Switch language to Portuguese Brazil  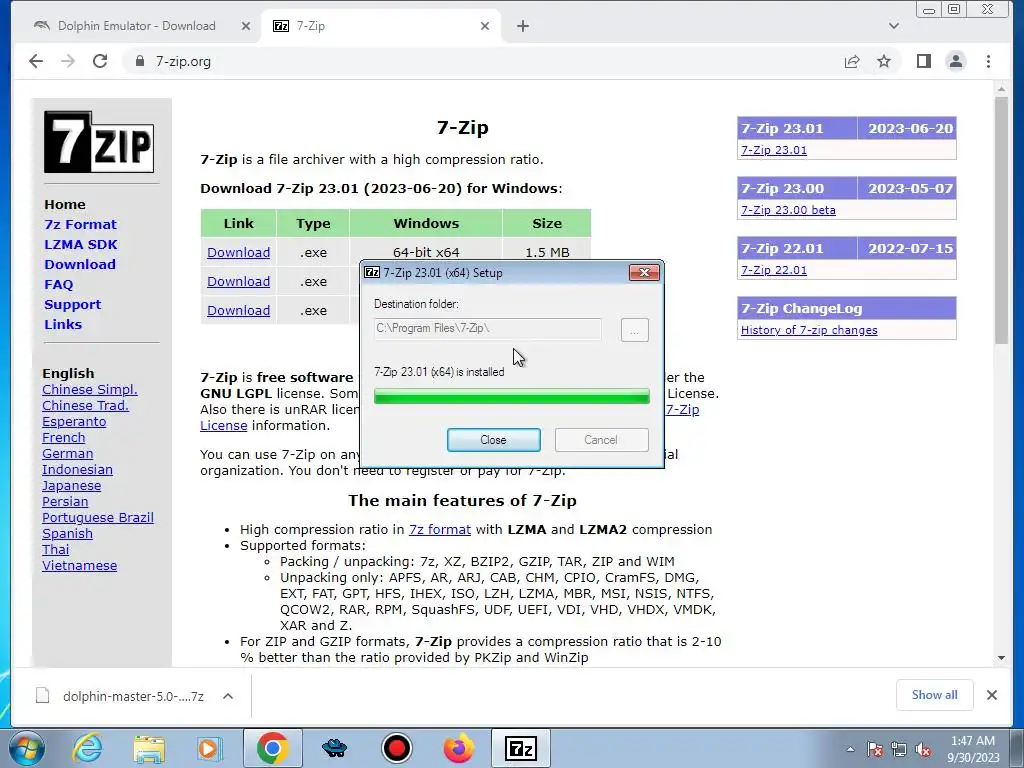[x=98, y=518]
